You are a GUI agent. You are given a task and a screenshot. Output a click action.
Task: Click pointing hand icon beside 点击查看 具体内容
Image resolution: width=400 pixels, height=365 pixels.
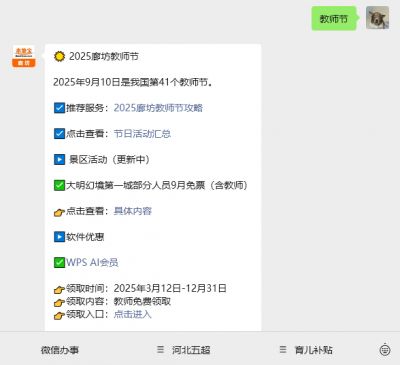click(59, 212)
